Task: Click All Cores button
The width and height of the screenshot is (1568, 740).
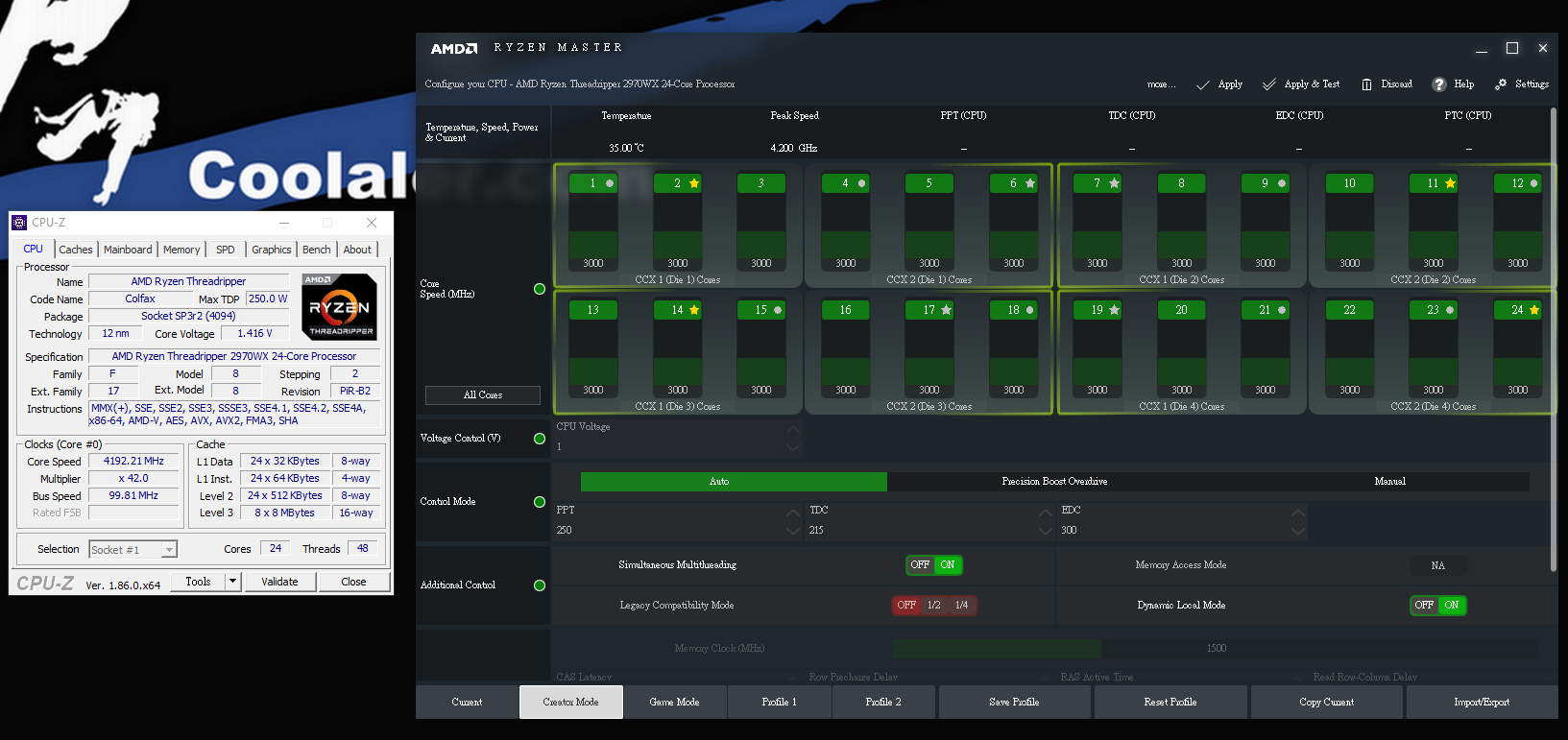Action: (483, 395)
